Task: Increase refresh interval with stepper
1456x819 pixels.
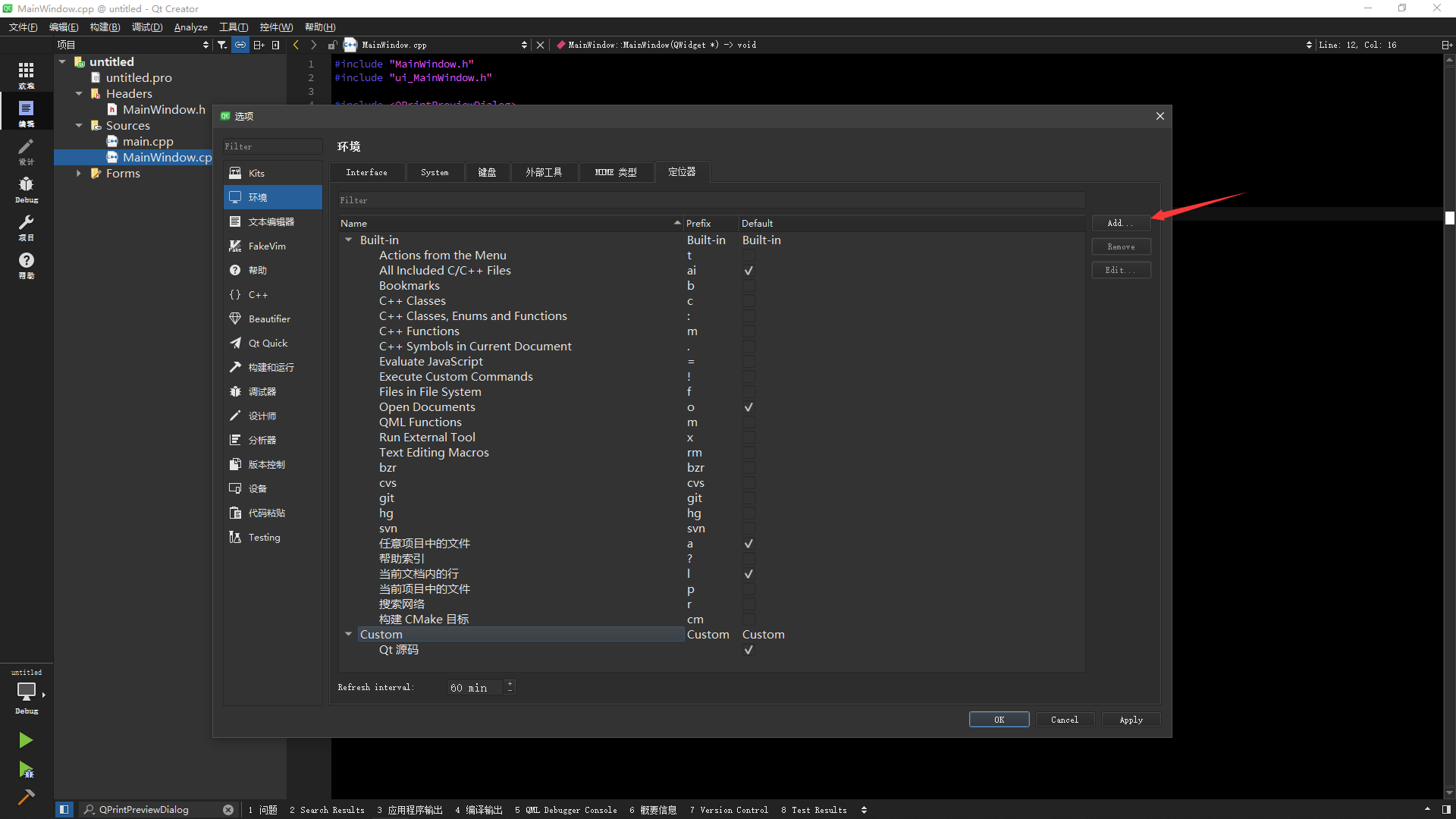Action: click(x=510, y=683)
